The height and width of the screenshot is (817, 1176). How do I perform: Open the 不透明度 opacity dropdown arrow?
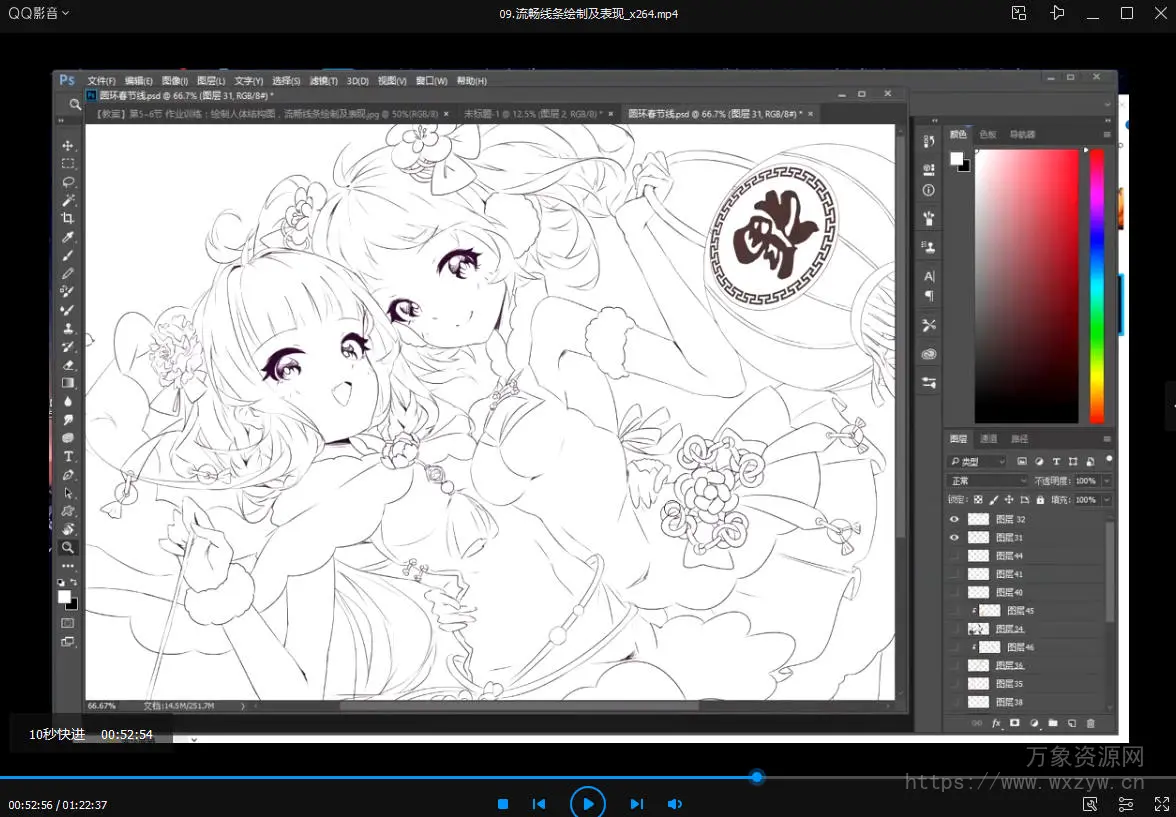click(x=1106, y=481)
